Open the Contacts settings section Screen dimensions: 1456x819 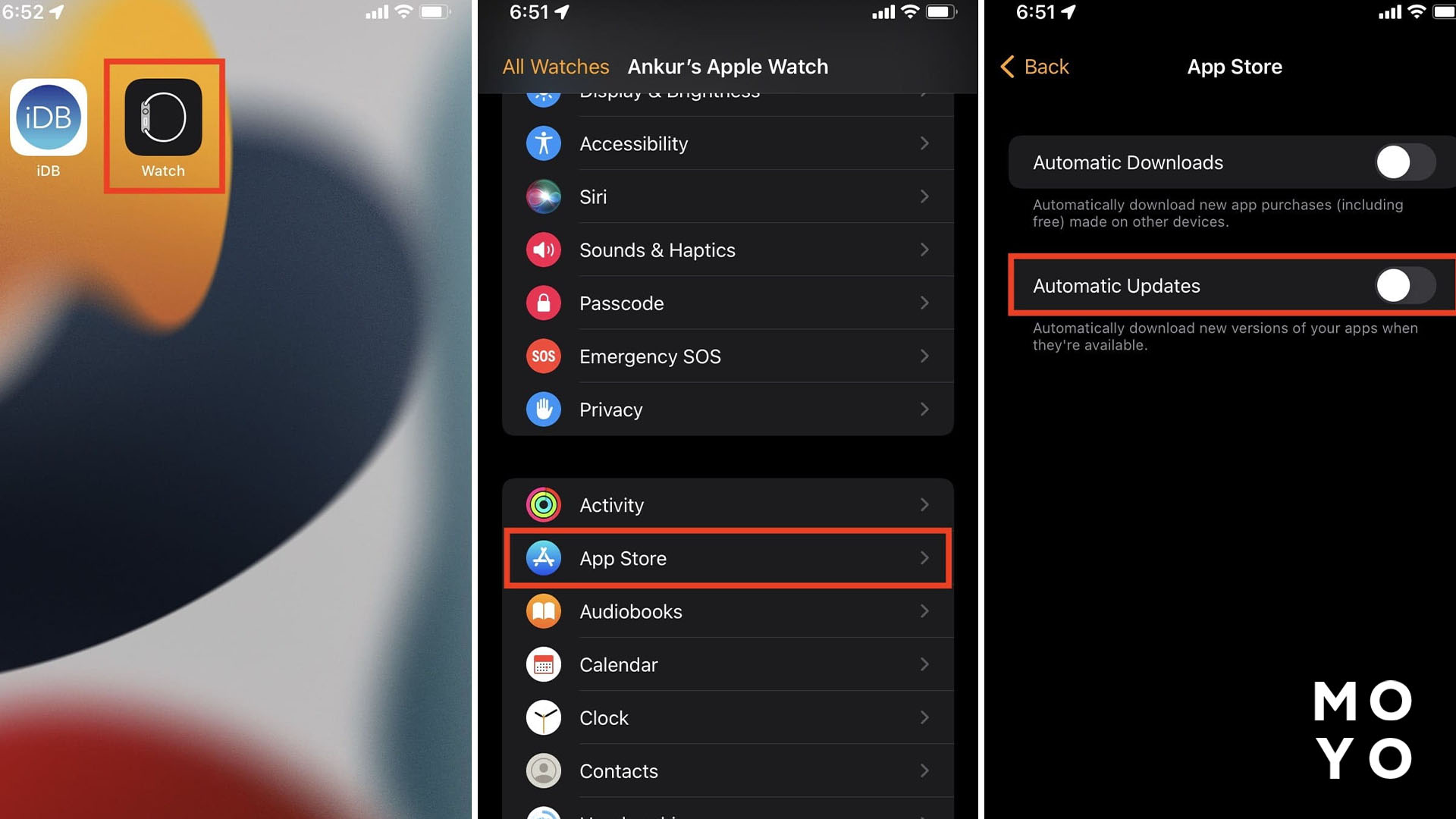(x=728, y=770)
